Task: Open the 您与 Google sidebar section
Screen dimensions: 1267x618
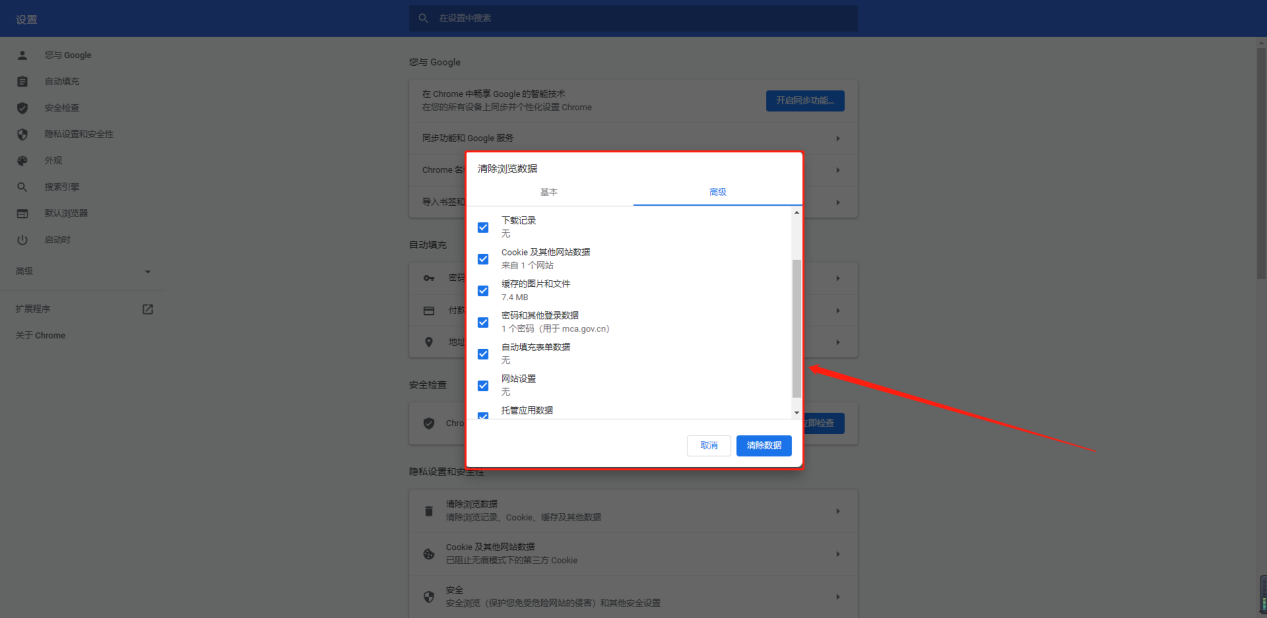Action: coord(68,55)
